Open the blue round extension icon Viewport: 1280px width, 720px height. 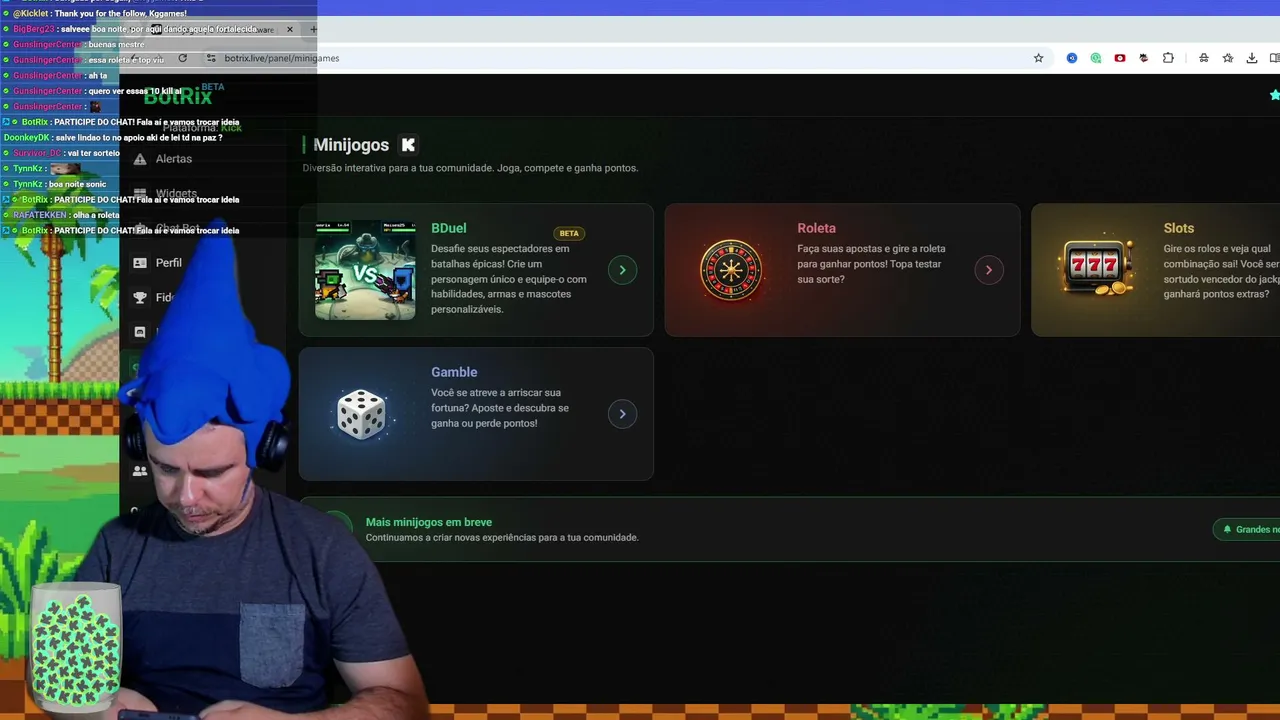1072,58
